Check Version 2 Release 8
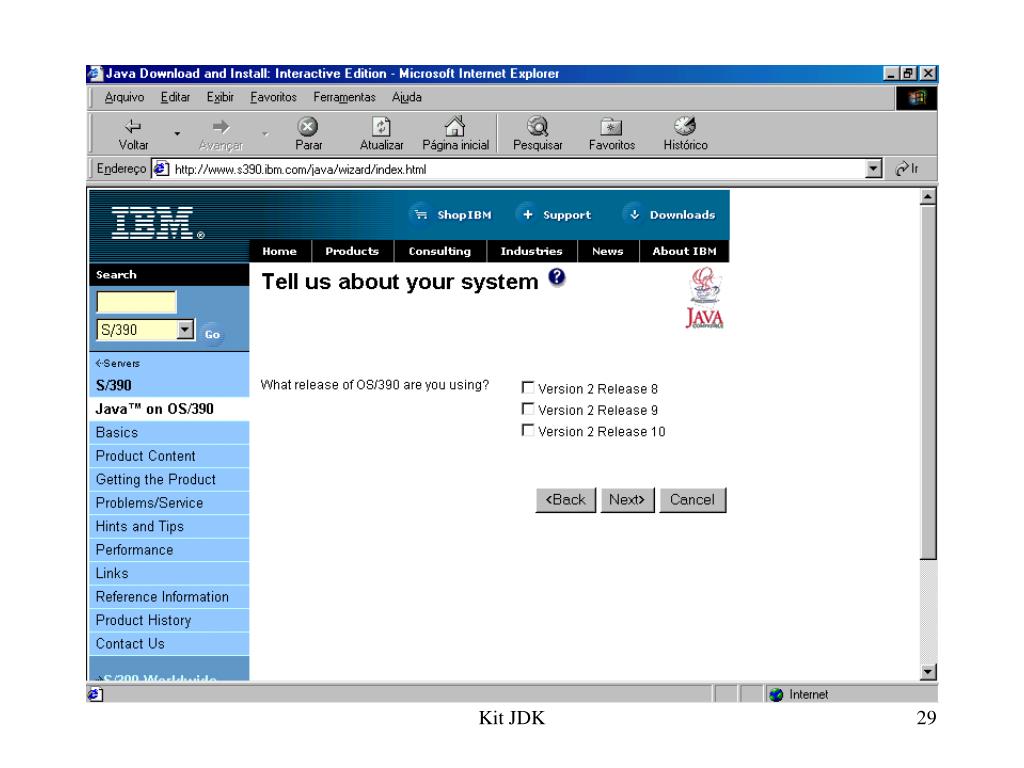Screen dimensions: 1024x768 (528, 387)
